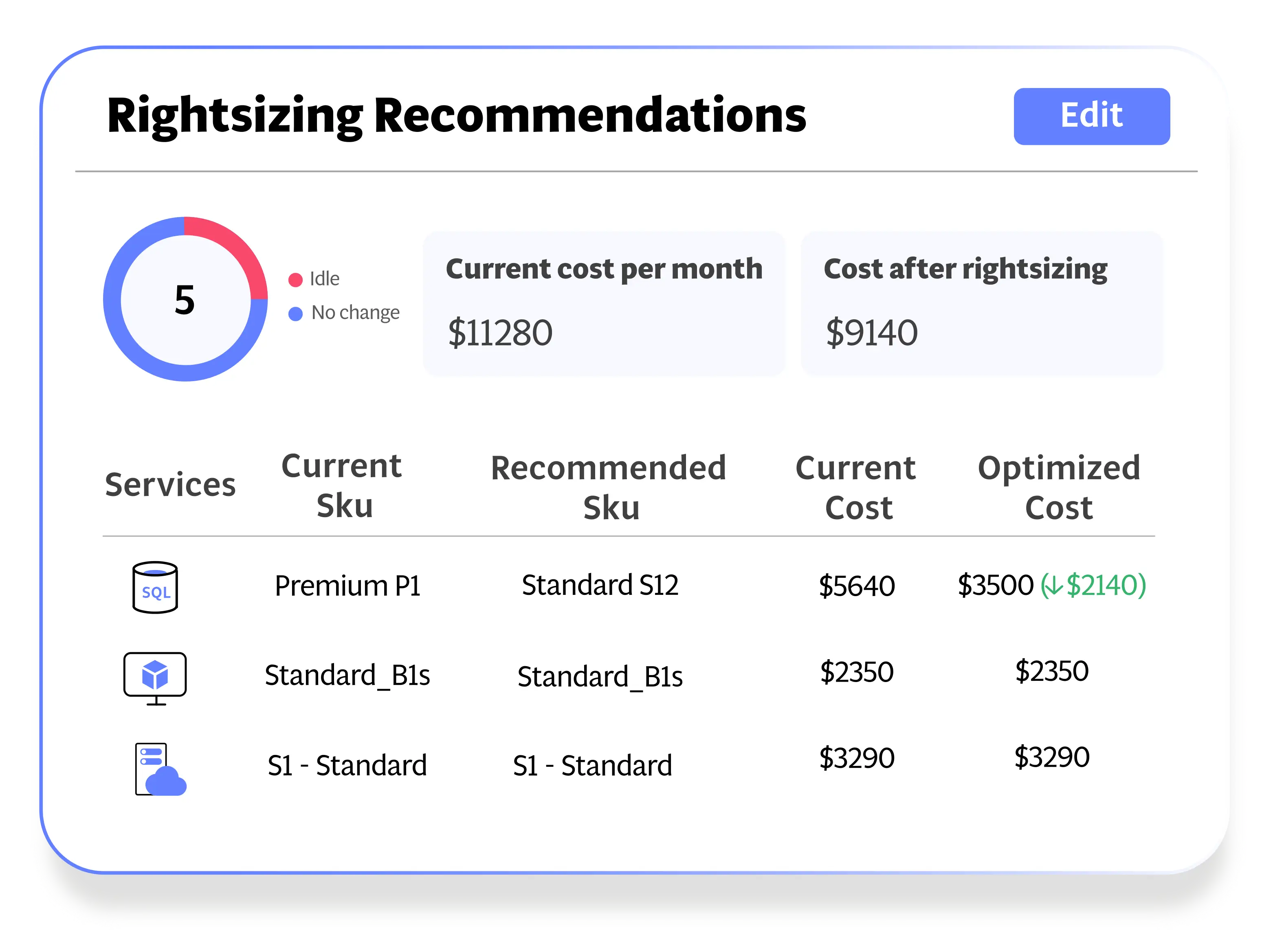Select the cloud server service icon

(x=159, y=769)
